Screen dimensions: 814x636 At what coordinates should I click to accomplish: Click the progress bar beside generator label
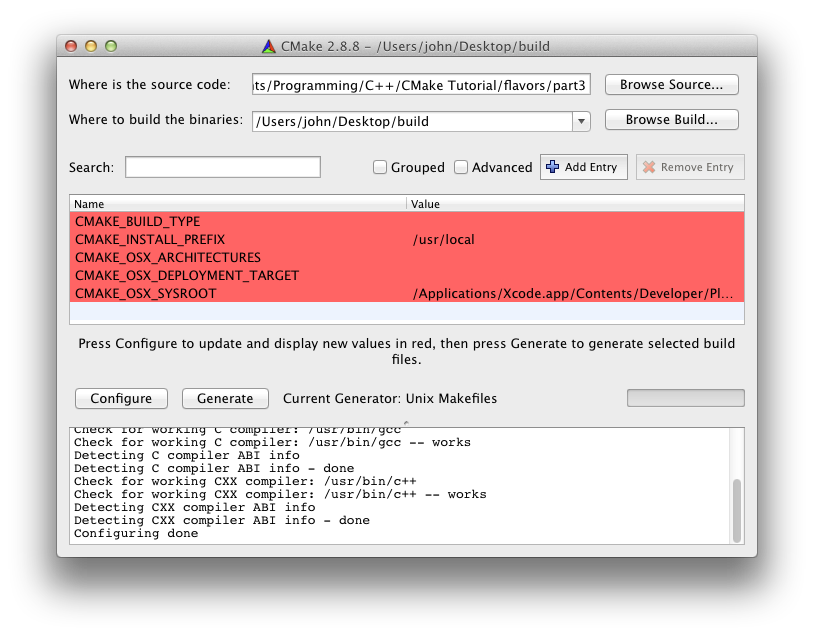tap(685, 398)
